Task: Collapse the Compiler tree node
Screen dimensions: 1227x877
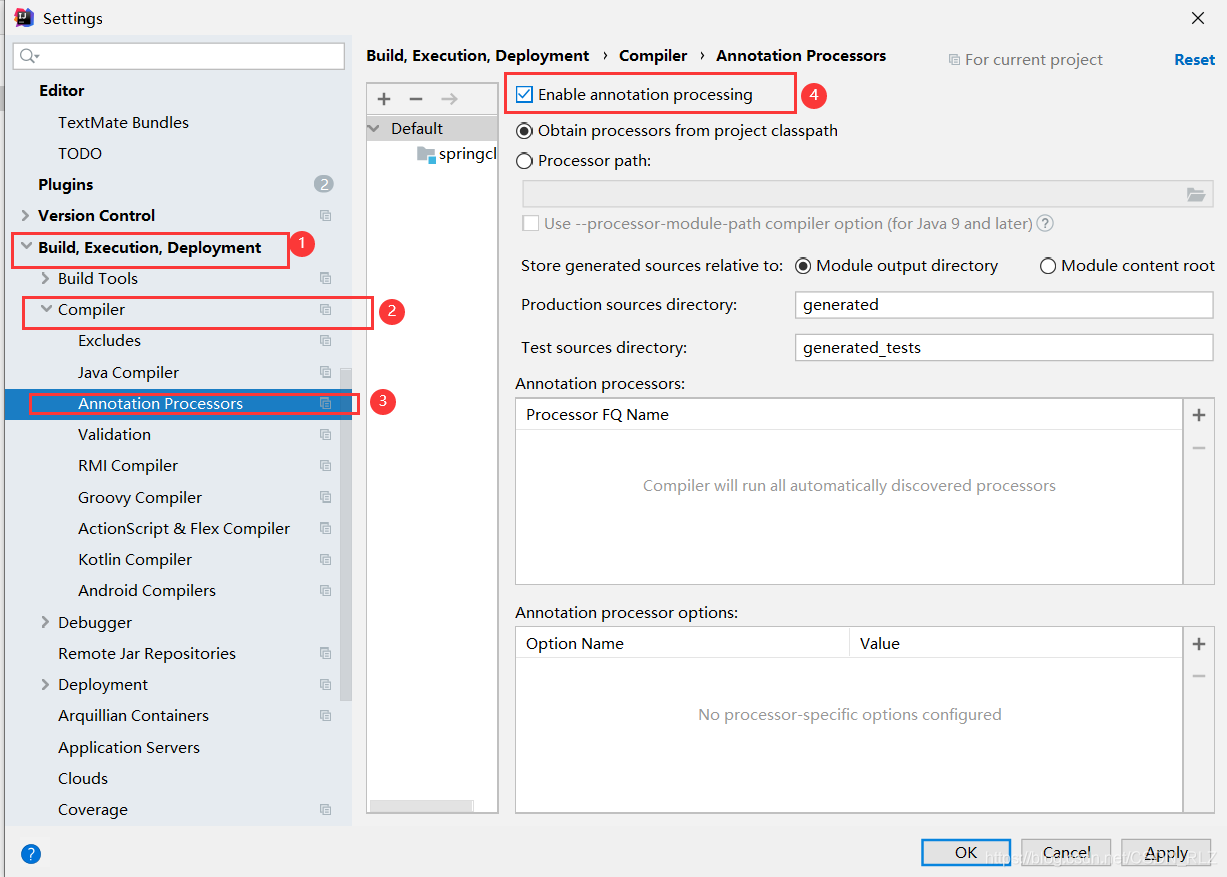Action: 45,310
